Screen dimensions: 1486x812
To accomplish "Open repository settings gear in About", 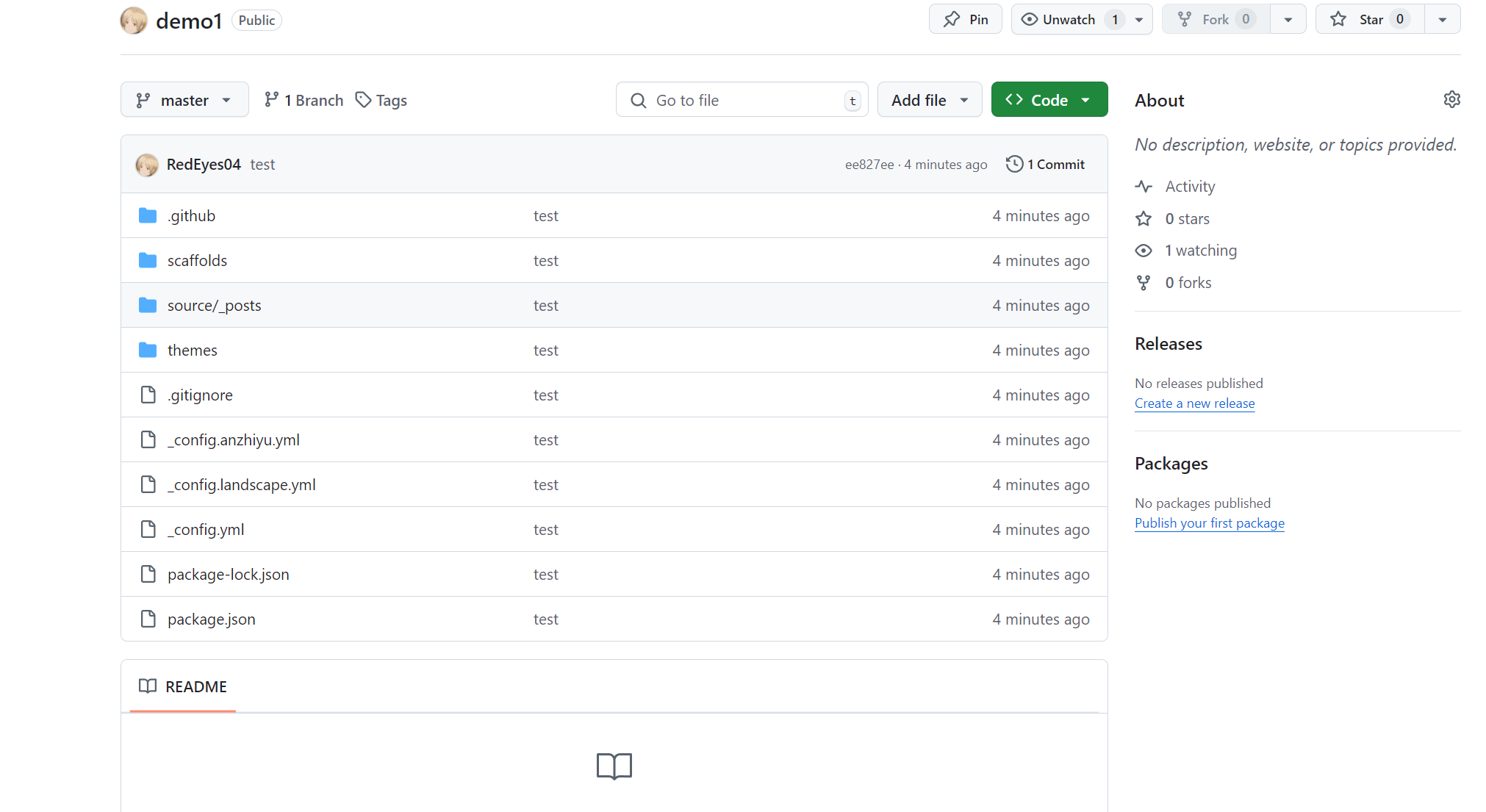I will pyautogui.click(x=1451, y=99).
